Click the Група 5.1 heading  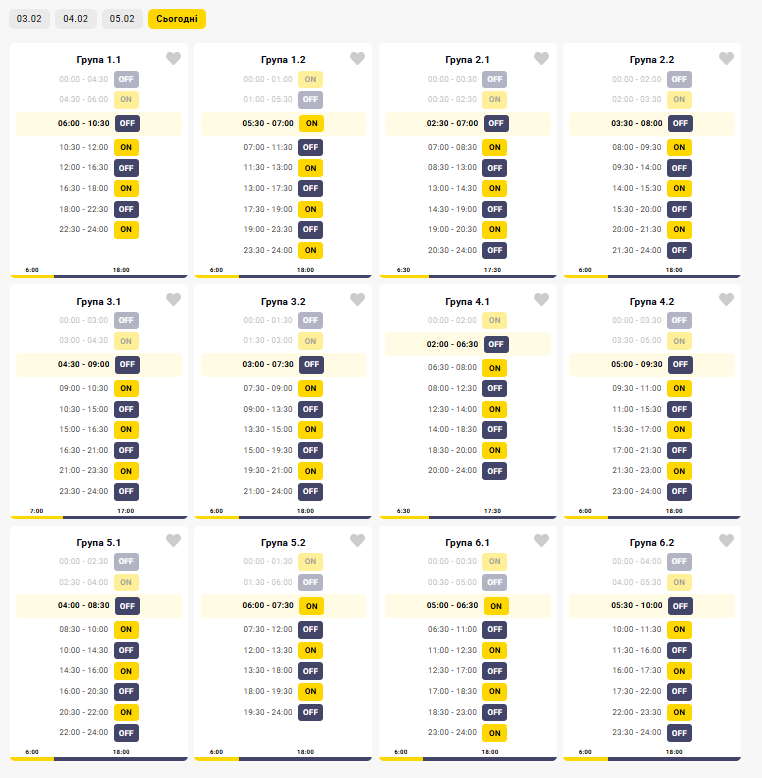(x=99, y=543)
